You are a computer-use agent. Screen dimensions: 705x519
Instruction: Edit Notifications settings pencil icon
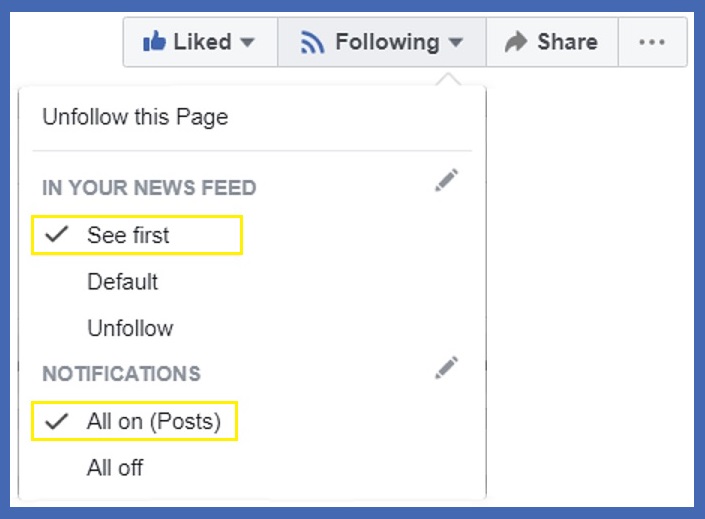[x=447, y=367]
